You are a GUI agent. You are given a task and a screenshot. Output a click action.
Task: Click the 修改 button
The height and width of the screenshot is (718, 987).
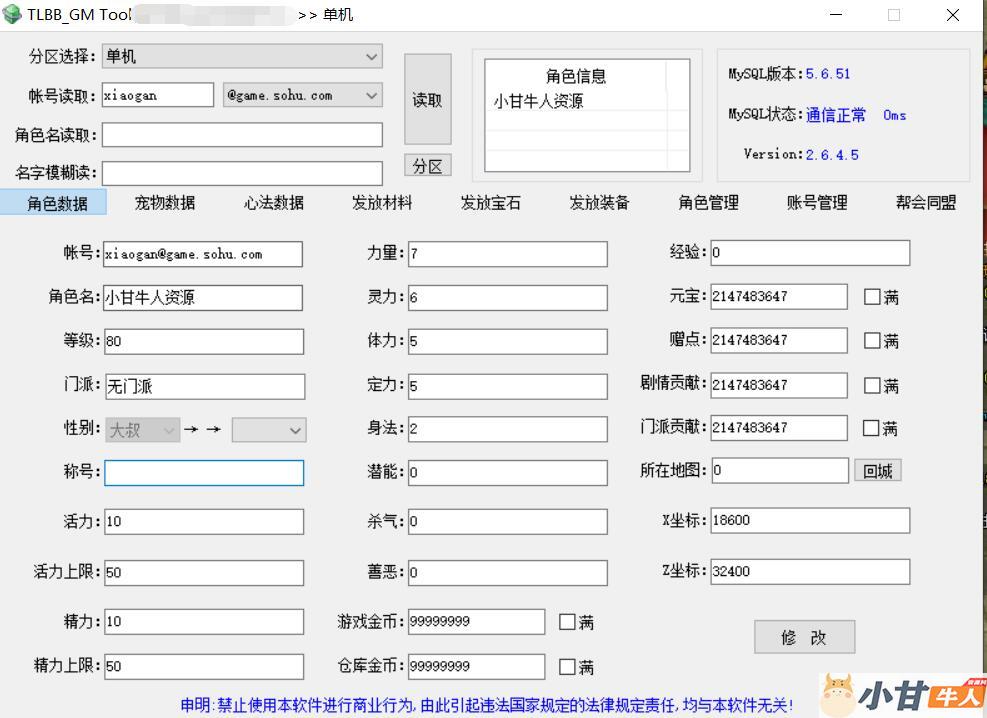[x=804, y=637]
